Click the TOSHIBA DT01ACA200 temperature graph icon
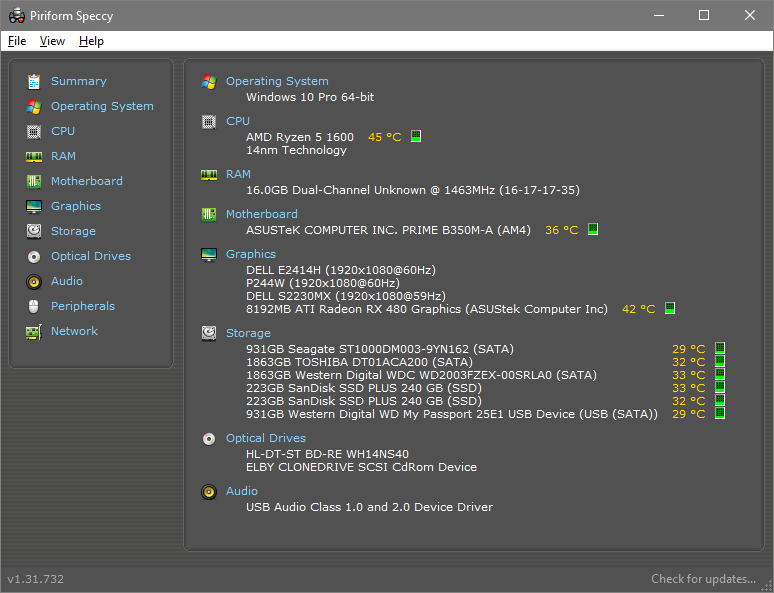 (720, 361)
